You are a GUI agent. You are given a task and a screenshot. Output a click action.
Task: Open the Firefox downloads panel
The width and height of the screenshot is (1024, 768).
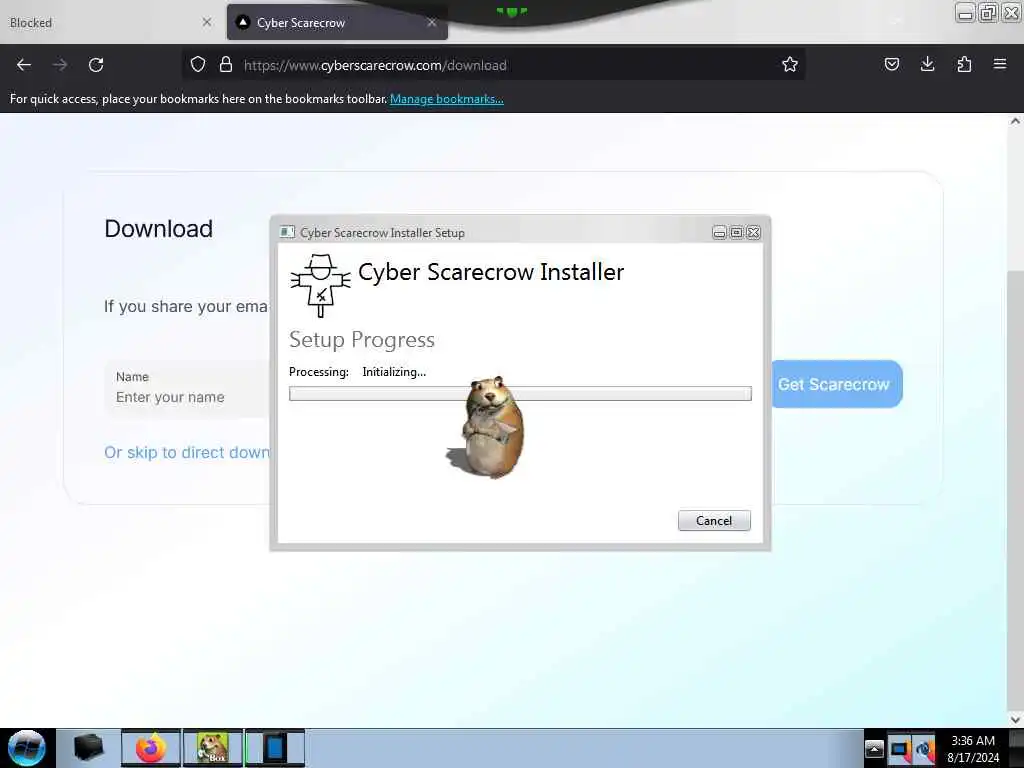pyautogui.click(x=927, y=64)
